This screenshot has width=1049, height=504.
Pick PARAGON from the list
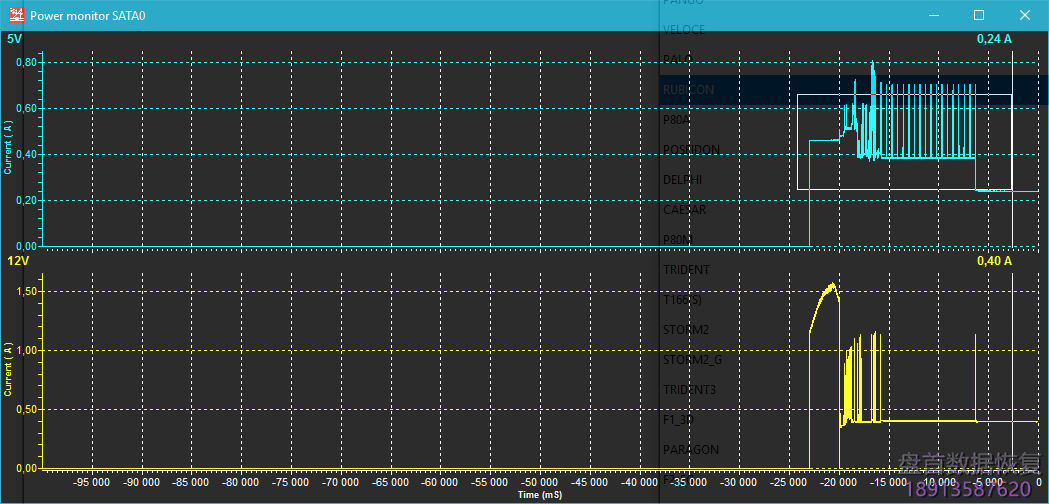click(x=690, y=450)
